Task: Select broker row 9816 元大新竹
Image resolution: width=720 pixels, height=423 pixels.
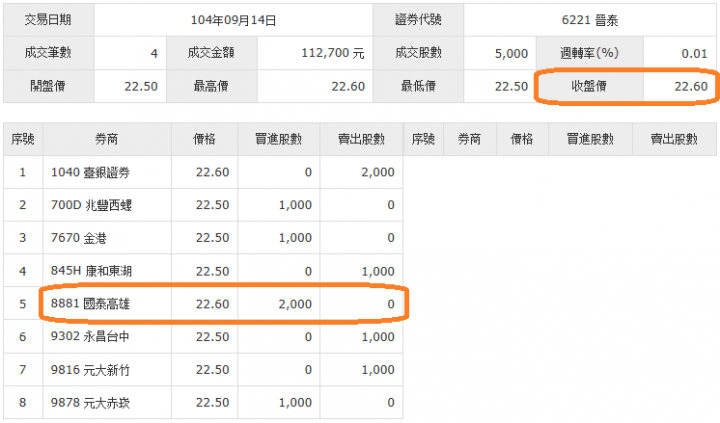Action: [x=203, y=370]
